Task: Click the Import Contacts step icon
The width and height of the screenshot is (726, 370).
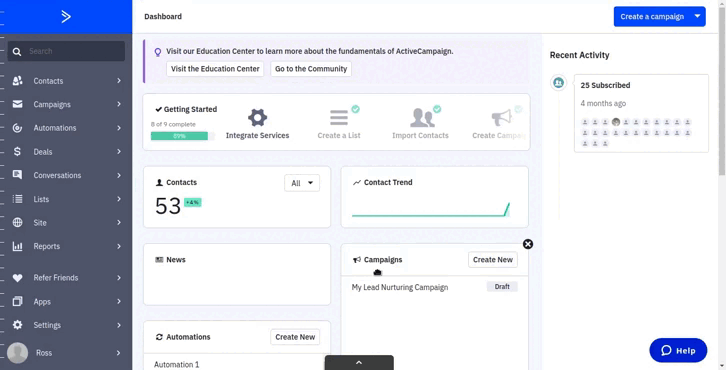Action: coord(422,118)
